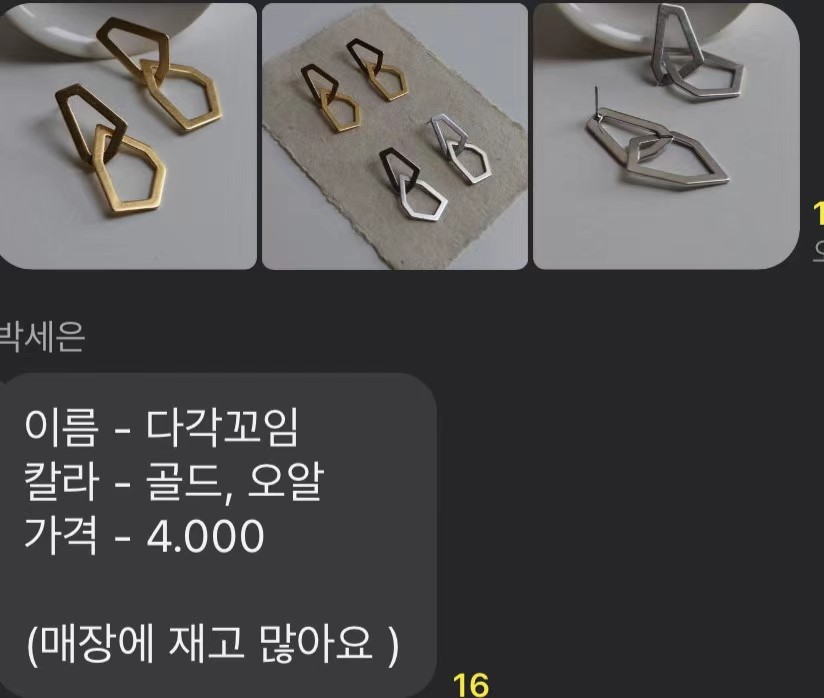
Task: Open the gold earrings photo thumbnail
Action: (128, 136)
